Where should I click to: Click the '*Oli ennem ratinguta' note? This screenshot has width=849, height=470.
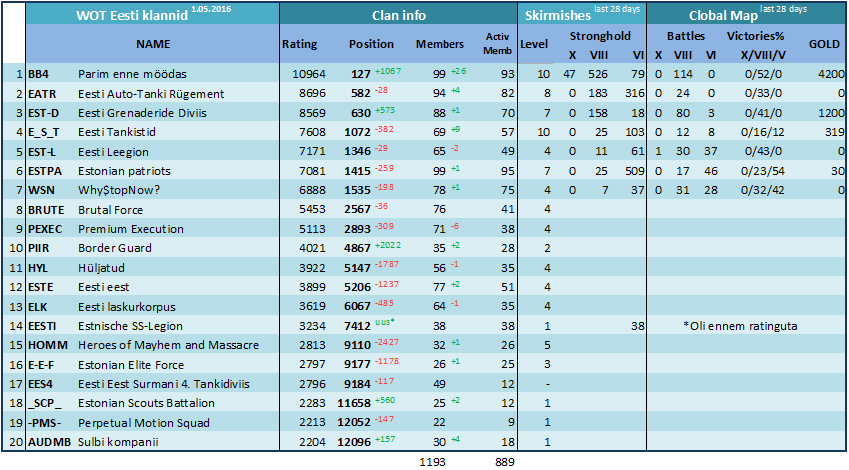point(741,326)
